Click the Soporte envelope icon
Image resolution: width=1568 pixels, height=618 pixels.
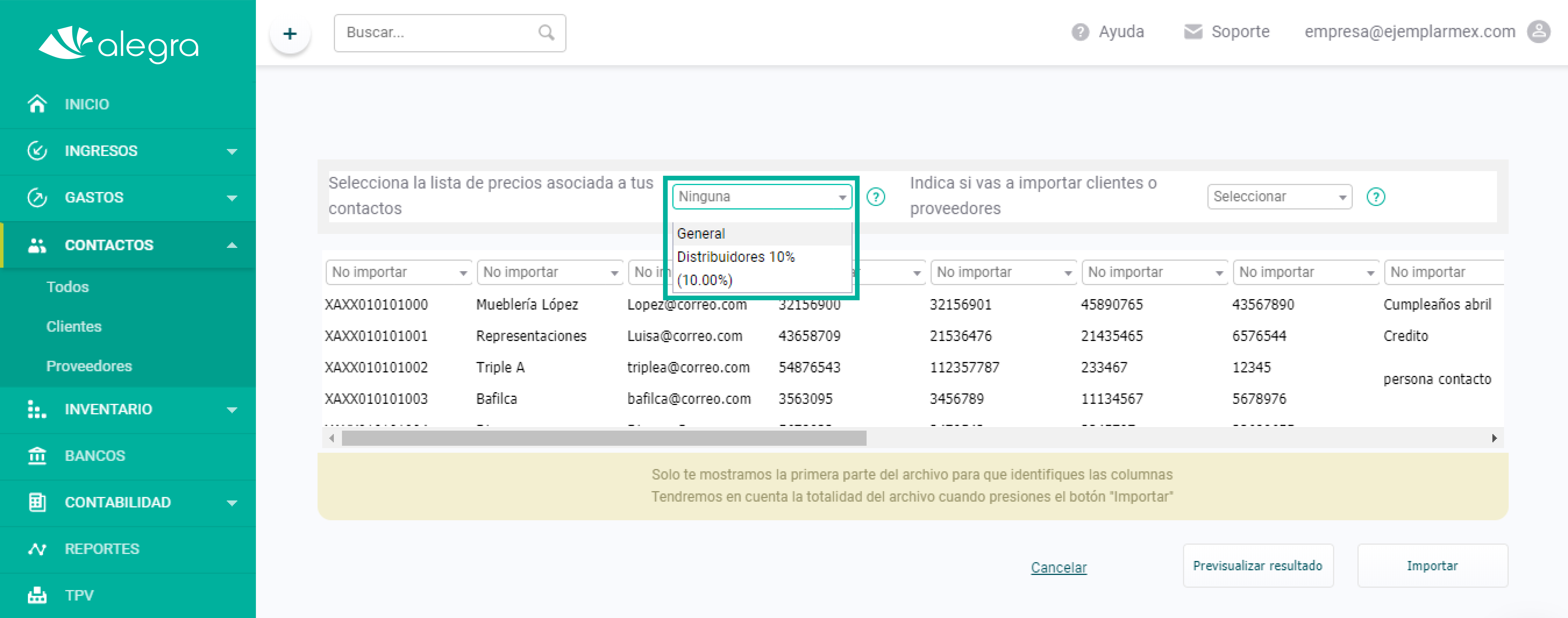pos(1193,32)
